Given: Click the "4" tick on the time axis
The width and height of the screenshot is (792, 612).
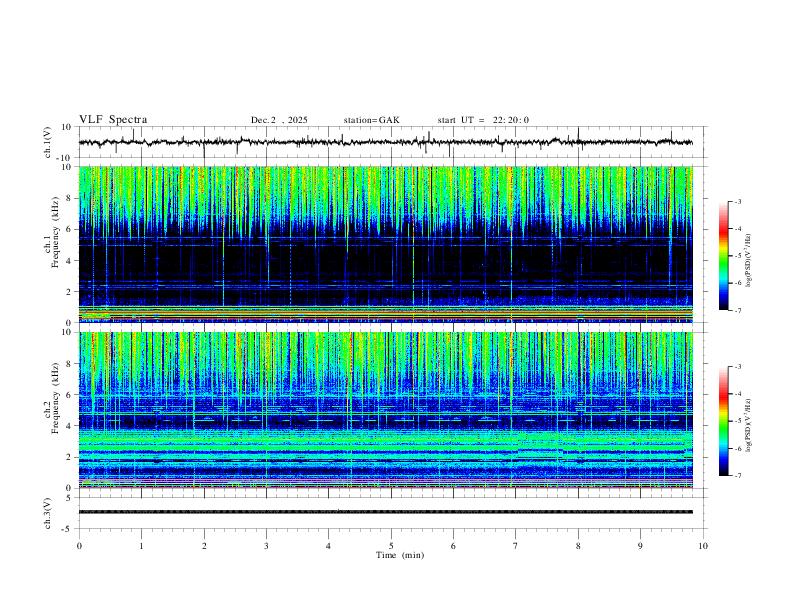Looking at the screenshot, I should point(328,546).
